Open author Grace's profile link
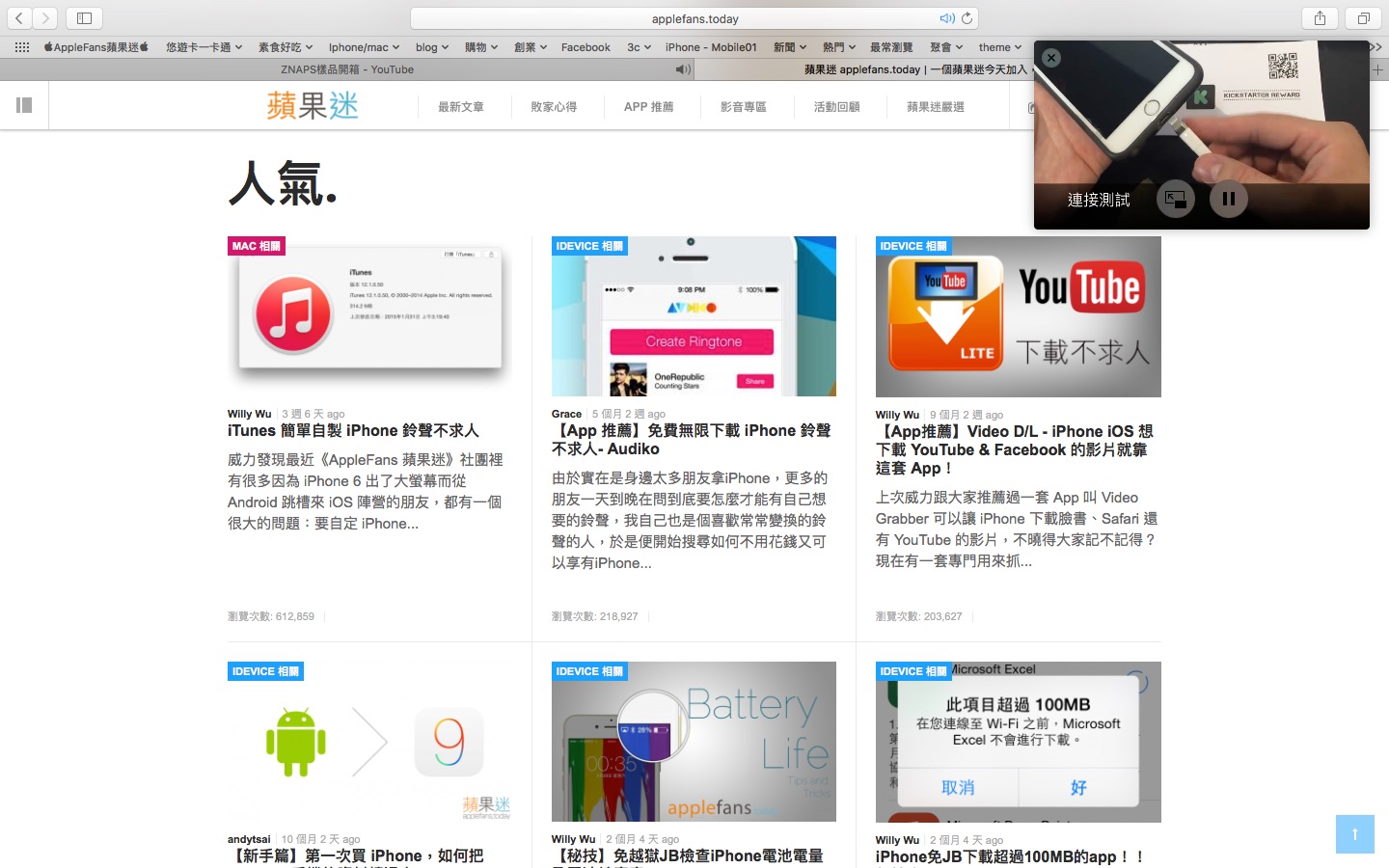1389x868 pixels. (566, 414)
